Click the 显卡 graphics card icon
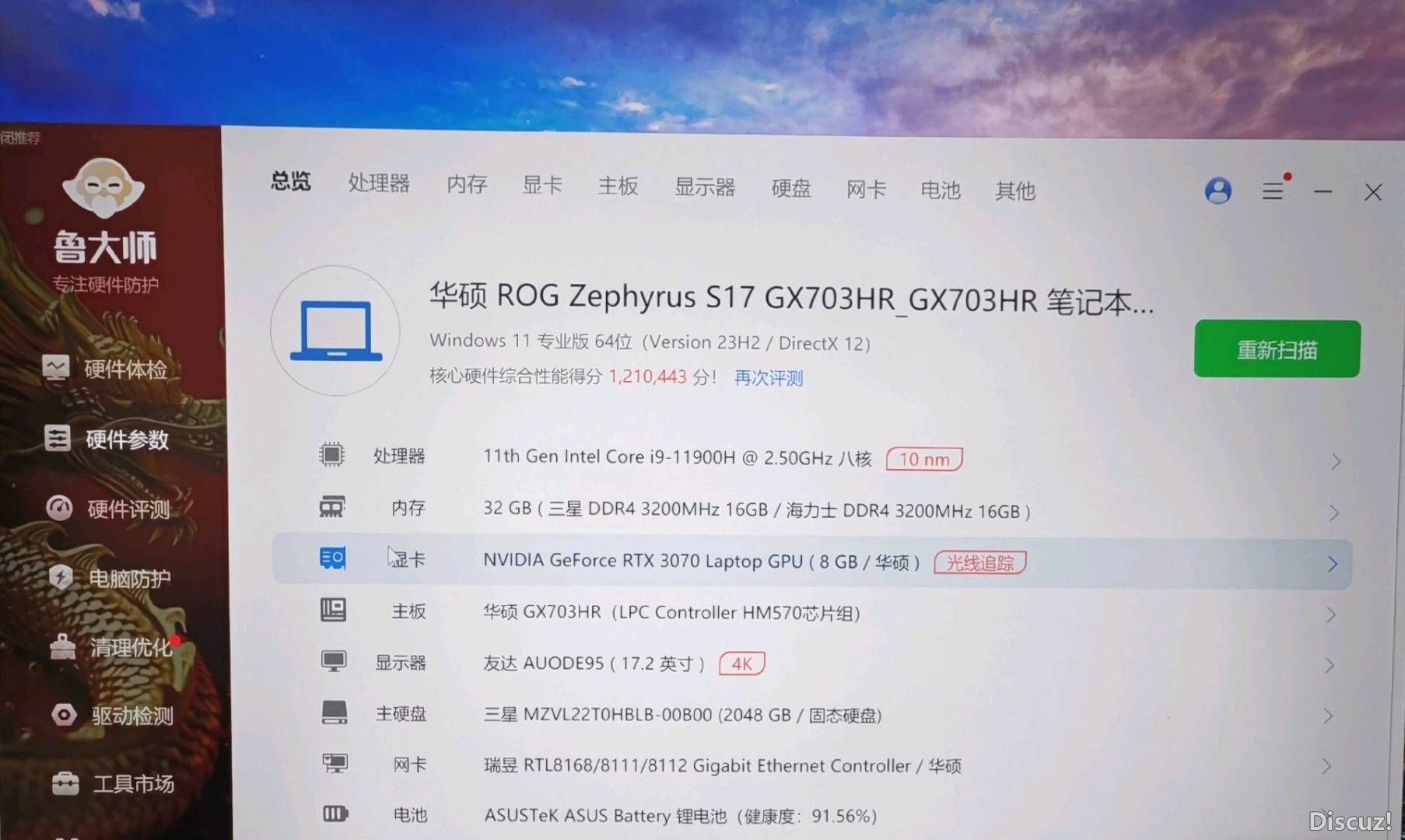 [333, 558]
